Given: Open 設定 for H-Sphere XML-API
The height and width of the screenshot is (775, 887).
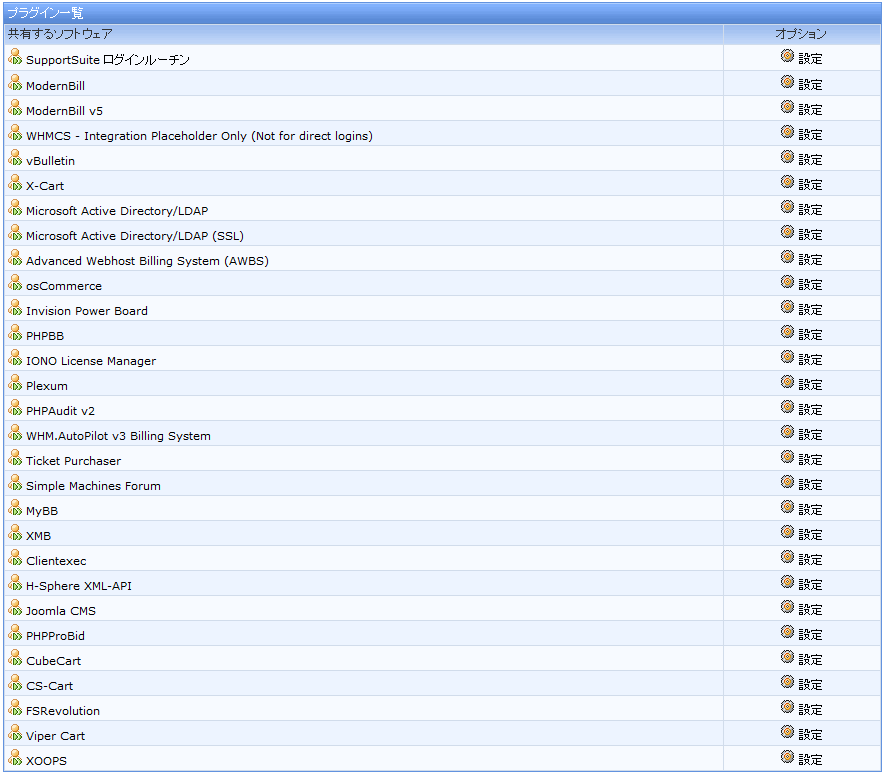Looking at the screenshot, I should 810,584.
